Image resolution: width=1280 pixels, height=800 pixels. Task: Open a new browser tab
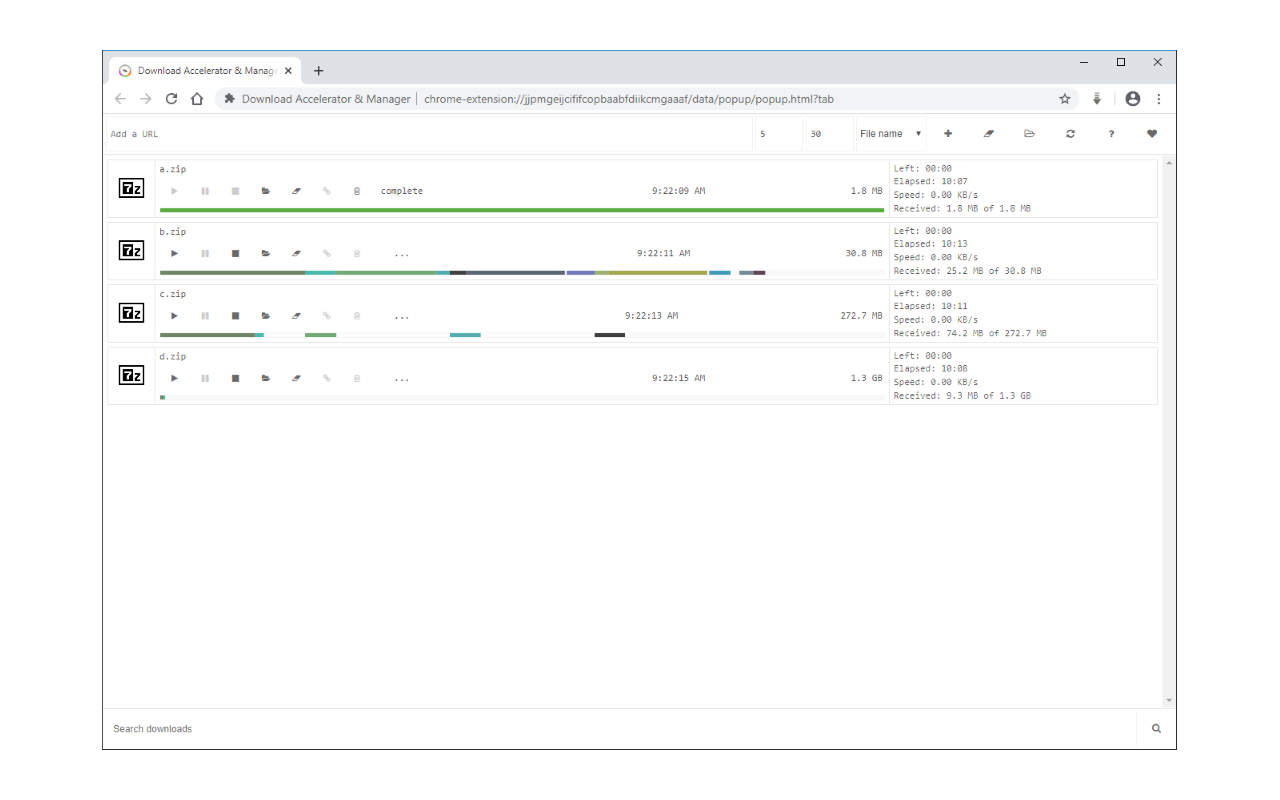(319, 71)
